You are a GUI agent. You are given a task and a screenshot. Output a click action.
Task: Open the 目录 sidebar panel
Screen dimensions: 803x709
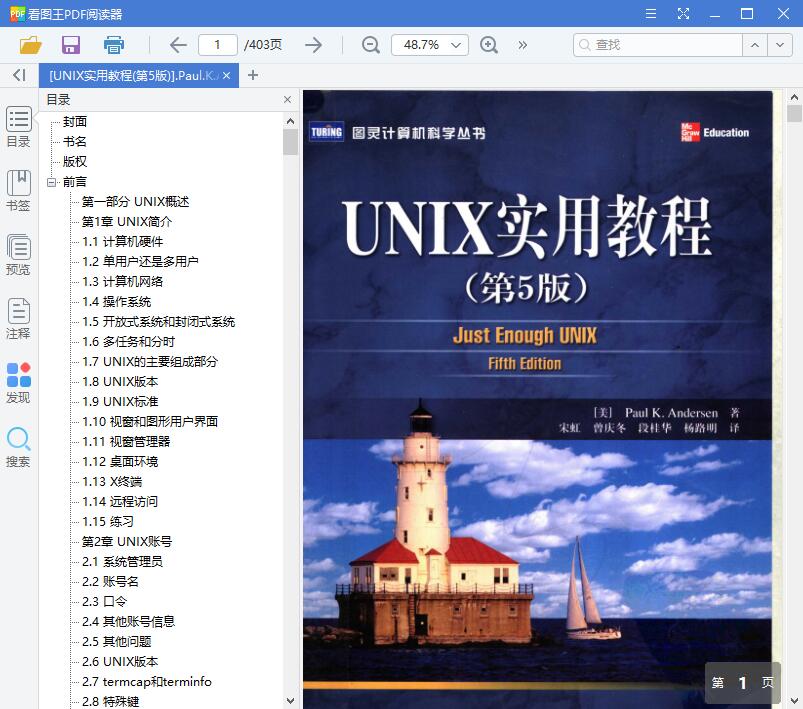[18, 127]
